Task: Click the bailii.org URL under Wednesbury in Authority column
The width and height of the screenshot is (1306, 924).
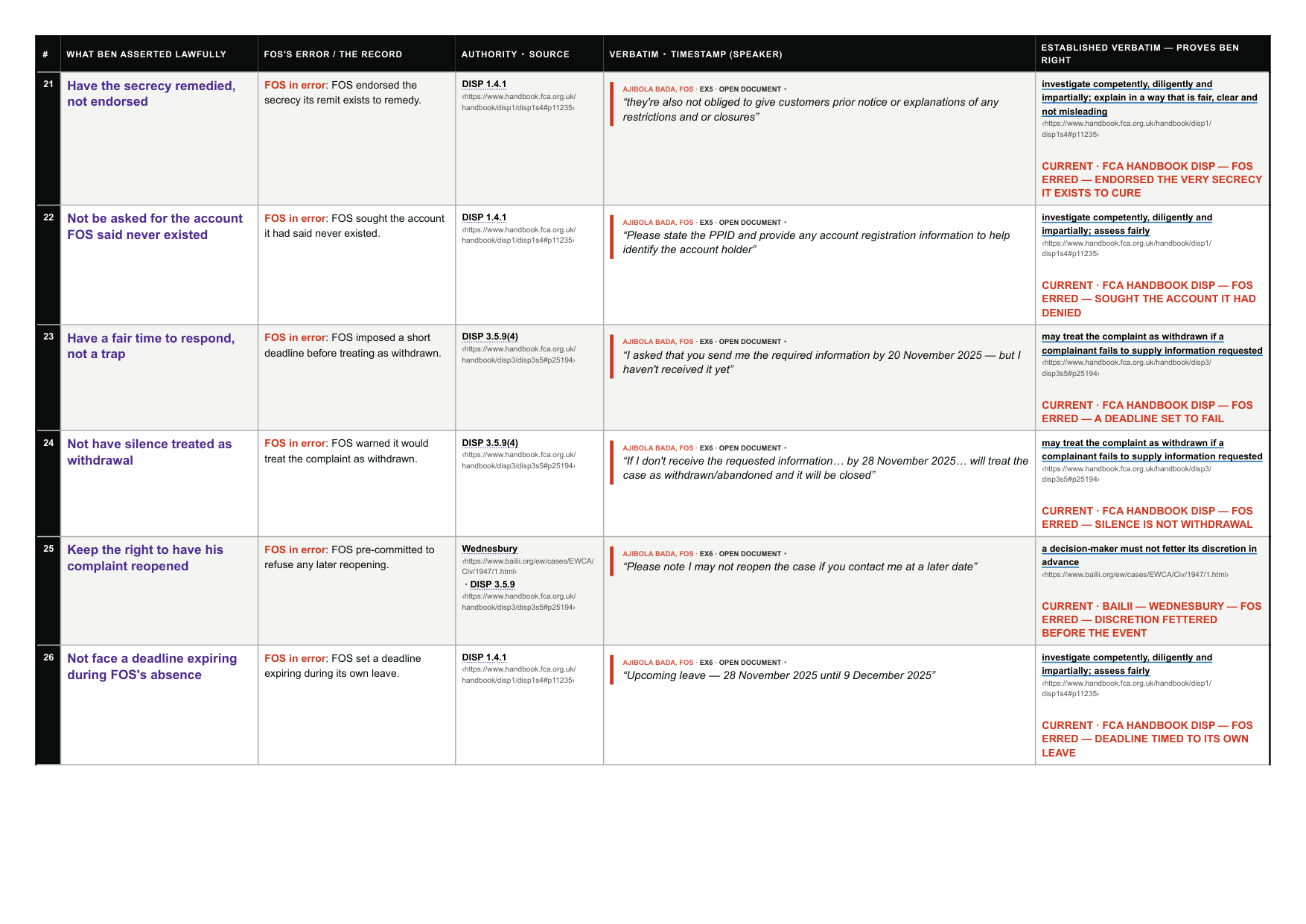Action: coord(528,566)
